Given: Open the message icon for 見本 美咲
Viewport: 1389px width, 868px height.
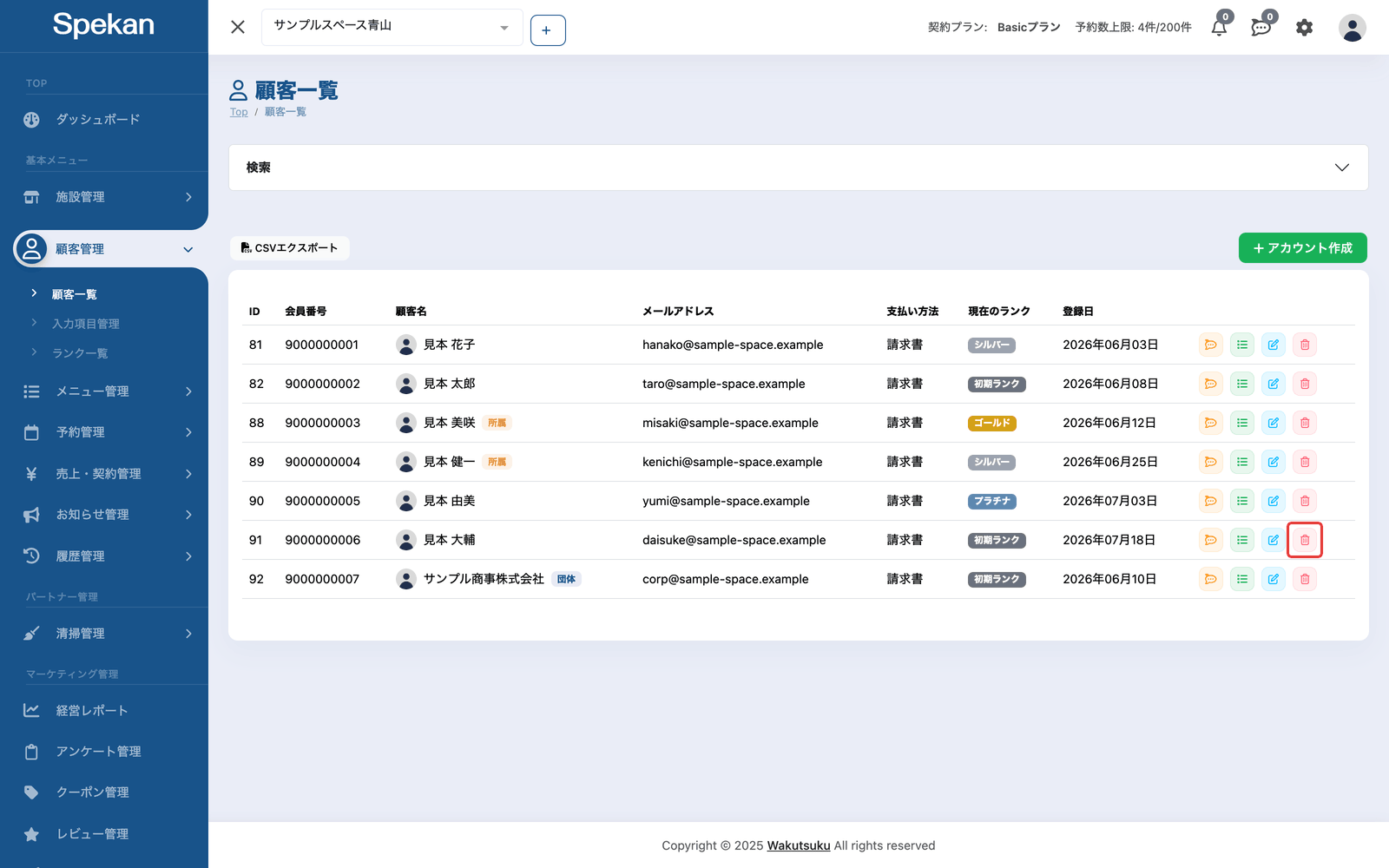Looking at the screenshot, I should (x=1211, y=423).
